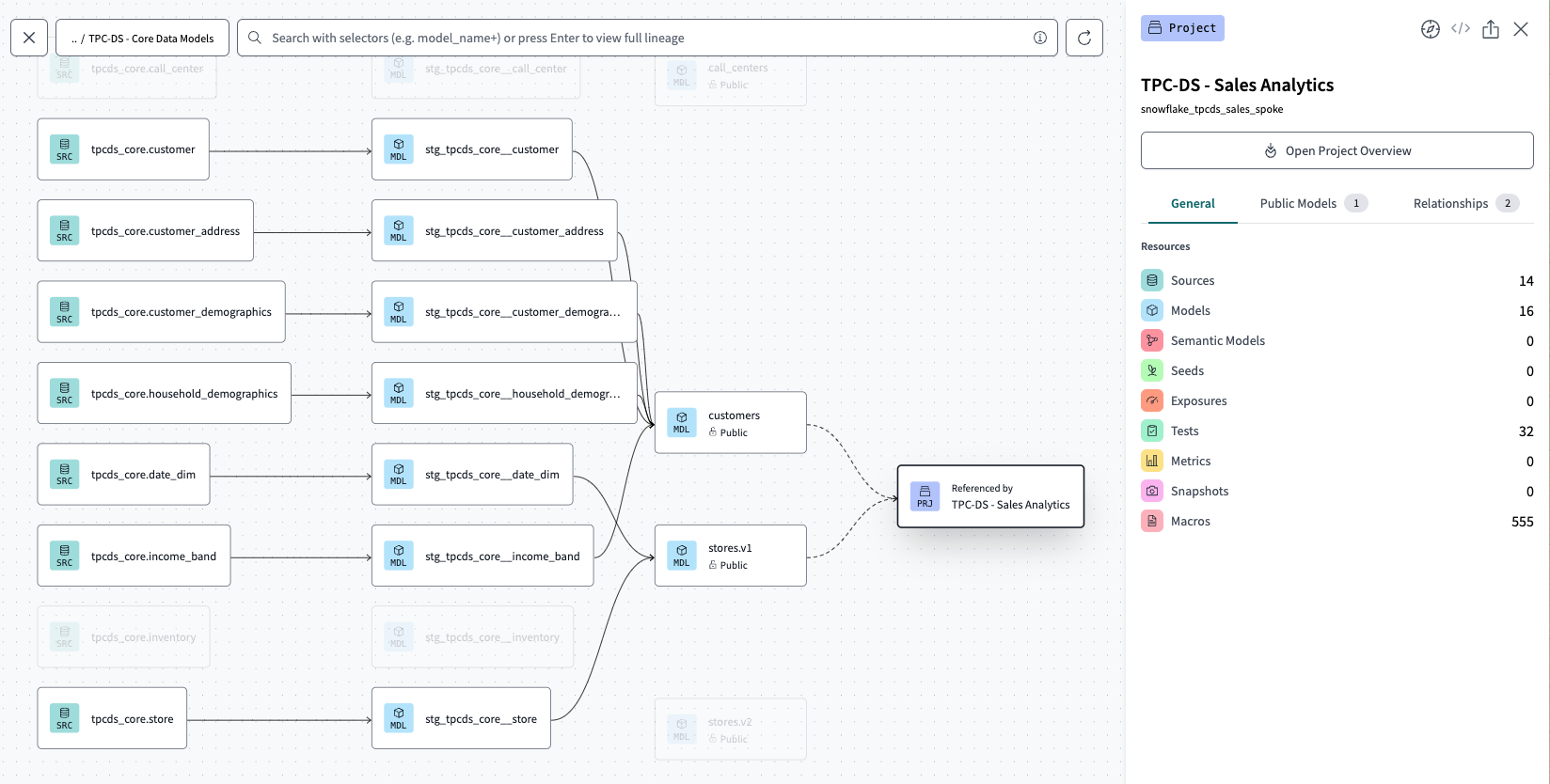The height and width of the screenshot is (784, 1550).
Task: Click the Sources resource icon
Action: (1152, 281)
